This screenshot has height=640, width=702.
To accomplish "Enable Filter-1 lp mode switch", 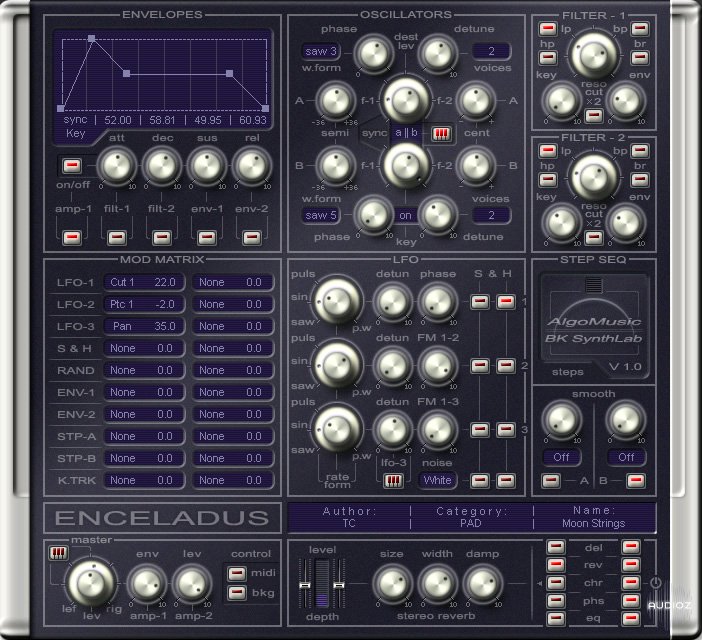I will click(548, 29).
